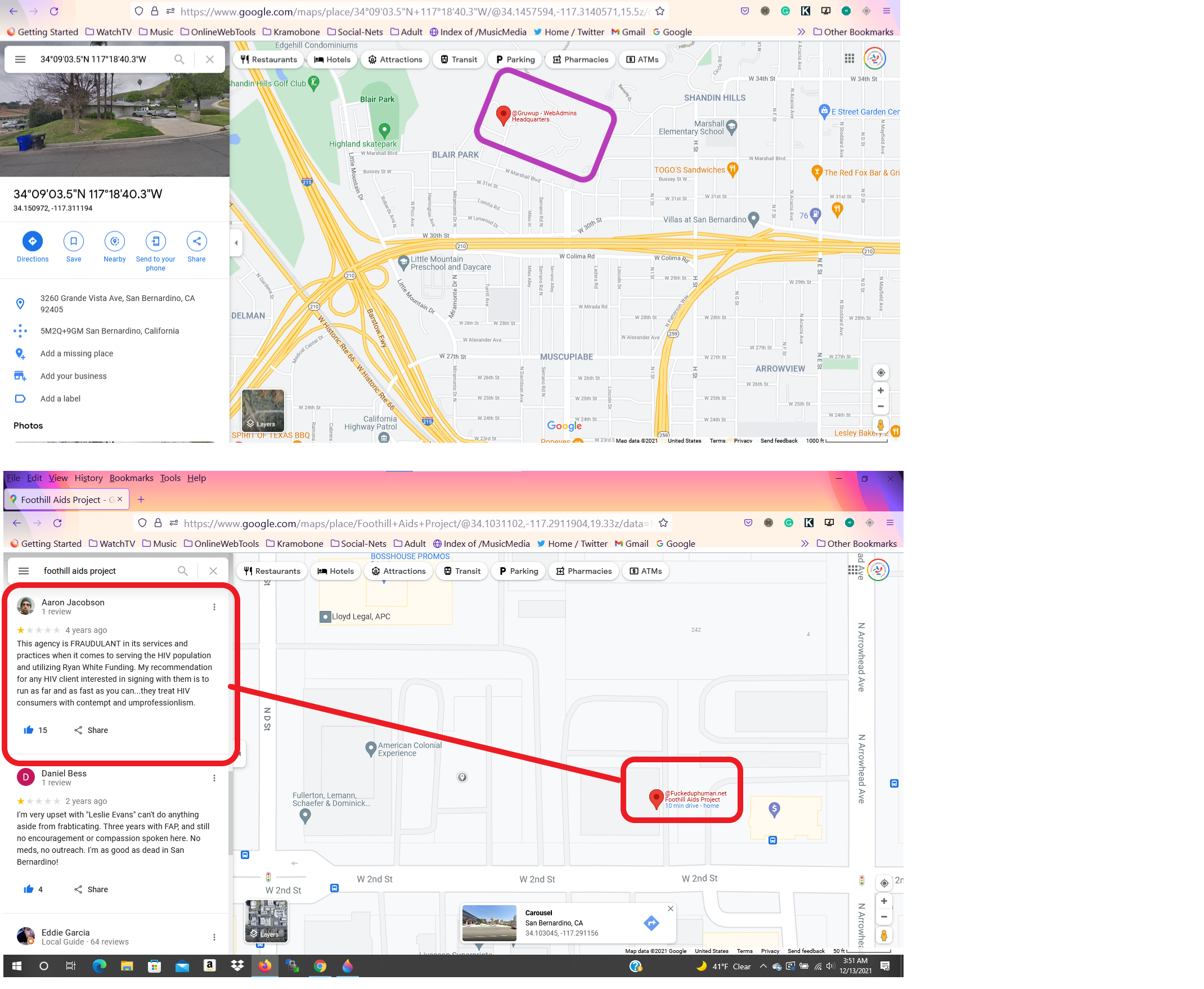Click the Nearby icon in top Maps panel
The width and height of the screenshot is (1204, 989).
[115, 241]
